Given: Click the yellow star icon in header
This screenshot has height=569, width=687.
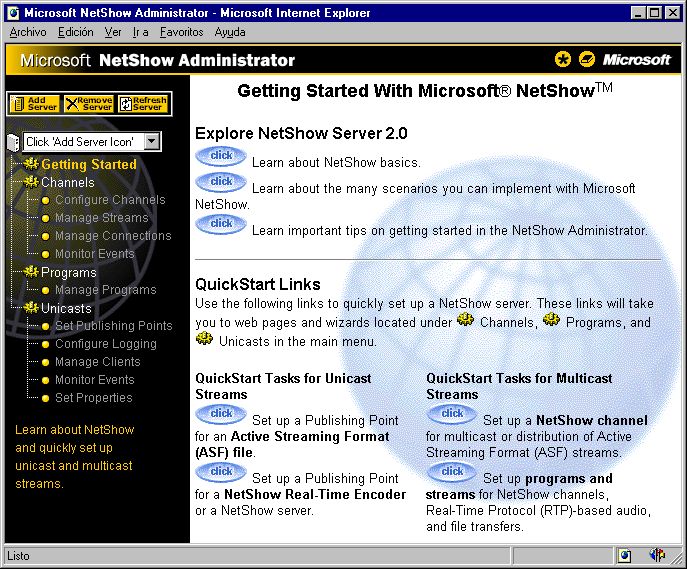Looking at the screenshot, I should pyautogui.click(x=563, y=59).
